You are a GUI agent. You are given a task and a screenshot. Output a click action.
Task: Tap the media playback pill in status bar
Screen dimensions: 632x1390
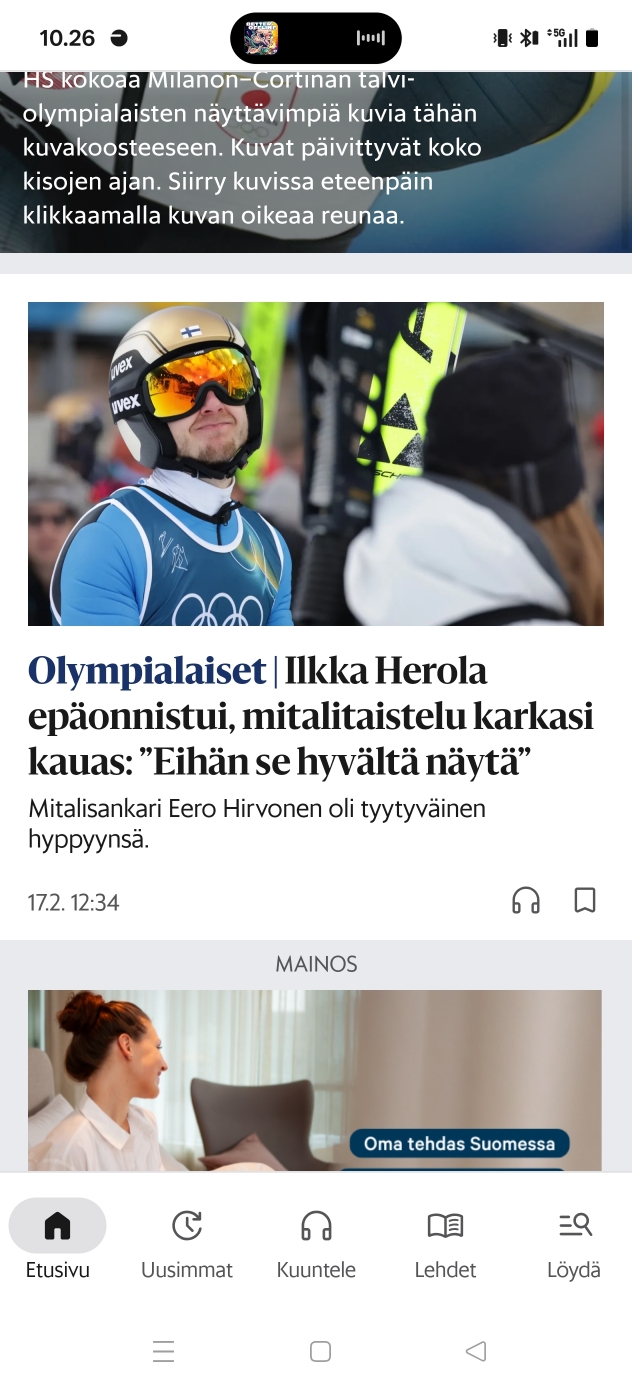316,38
